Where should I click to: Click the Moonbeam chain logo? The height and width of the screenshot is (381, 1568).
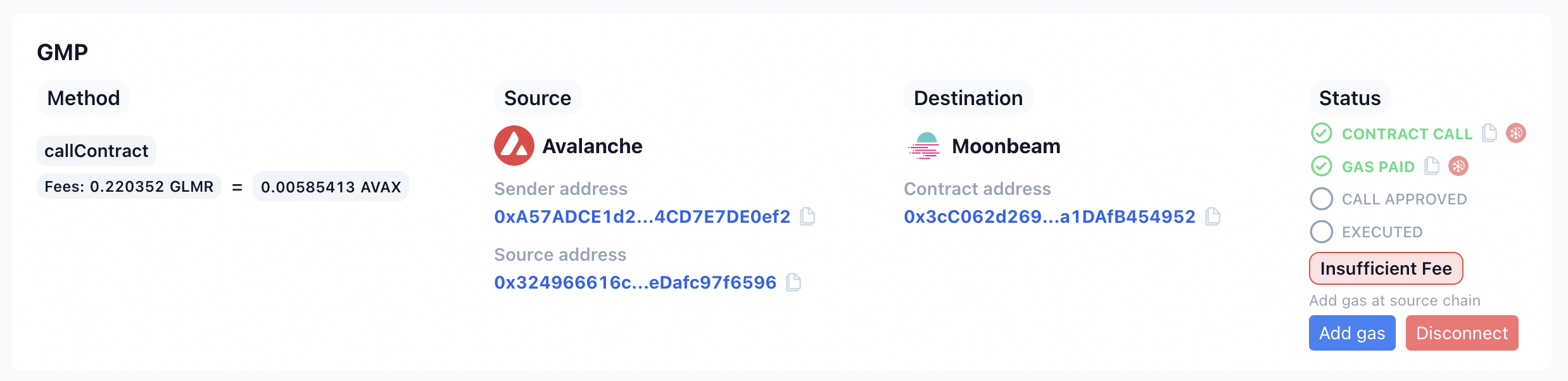coord(924,146)
